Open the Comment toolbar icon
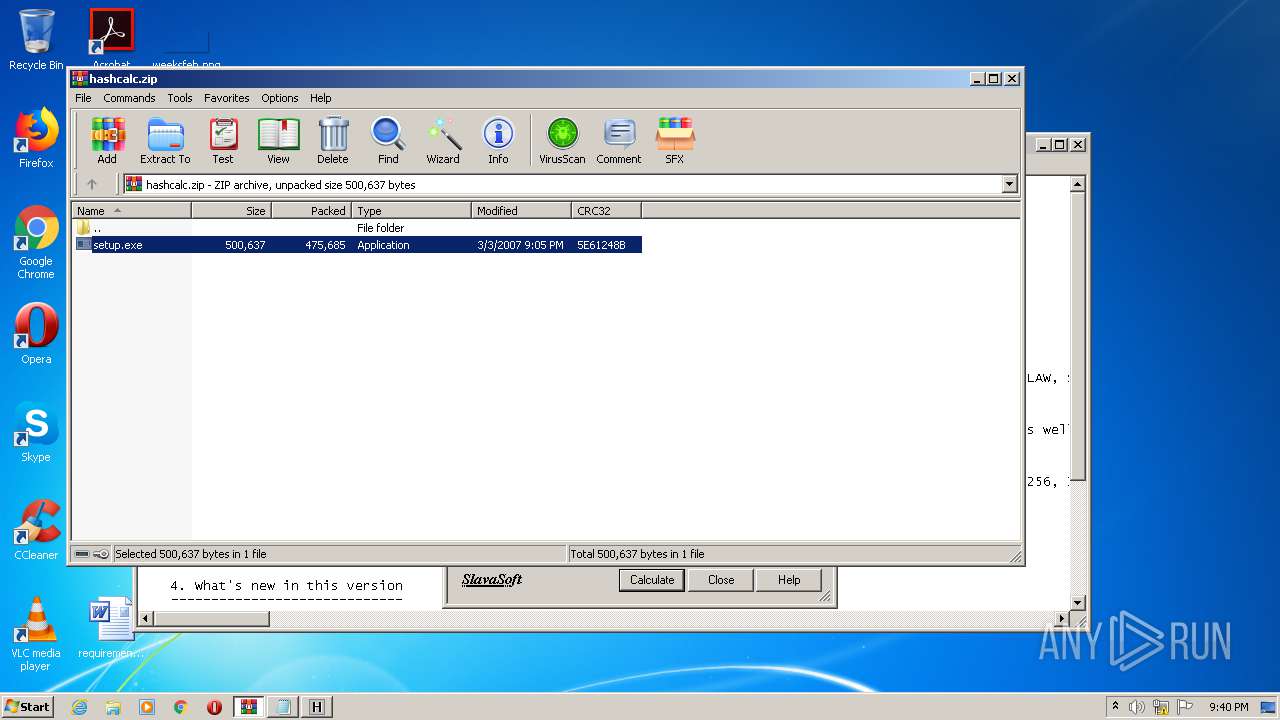Image resolution: width=1280 pixels, height=720 pixels. pyautogui.click(x=619, y=140)
